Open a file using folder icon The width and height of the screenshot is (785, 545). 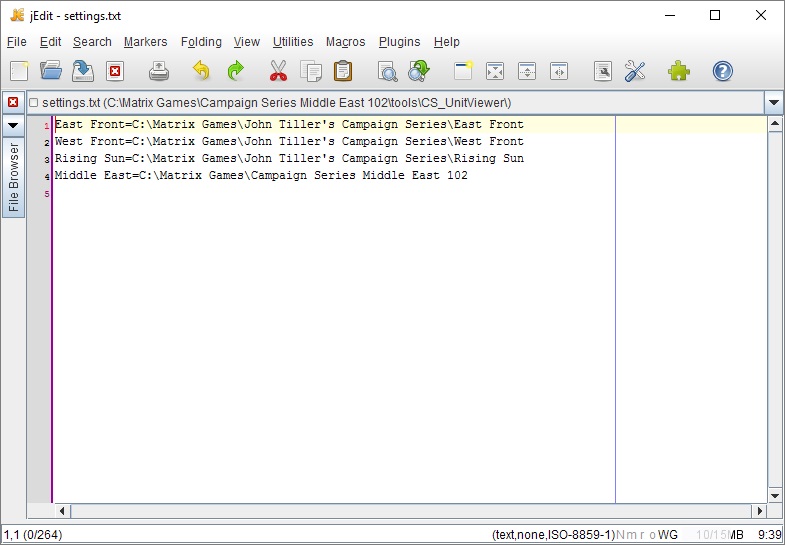click(51, 71)
